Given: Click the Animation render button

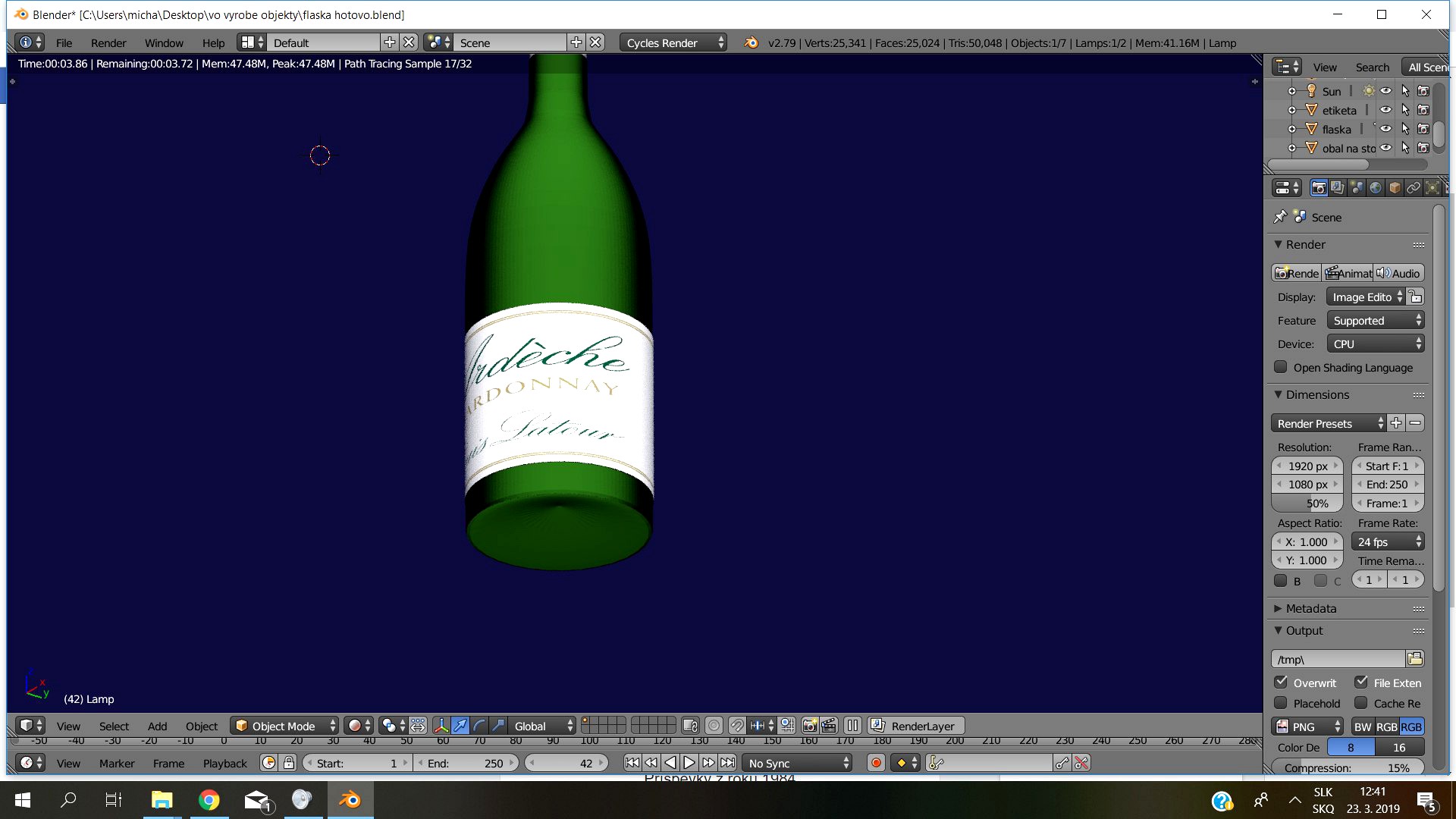Looking at the screenshot, I should pos(1348,273).
